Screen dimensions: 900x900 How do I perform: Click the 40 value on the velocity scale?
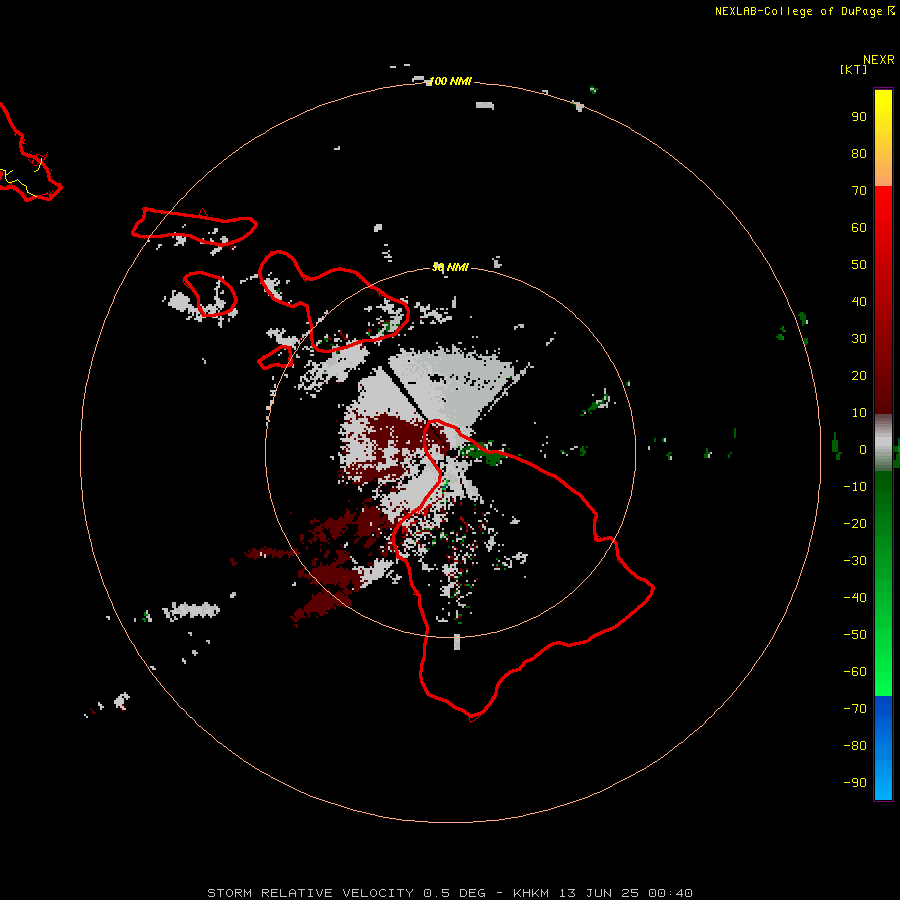point(859,302)
